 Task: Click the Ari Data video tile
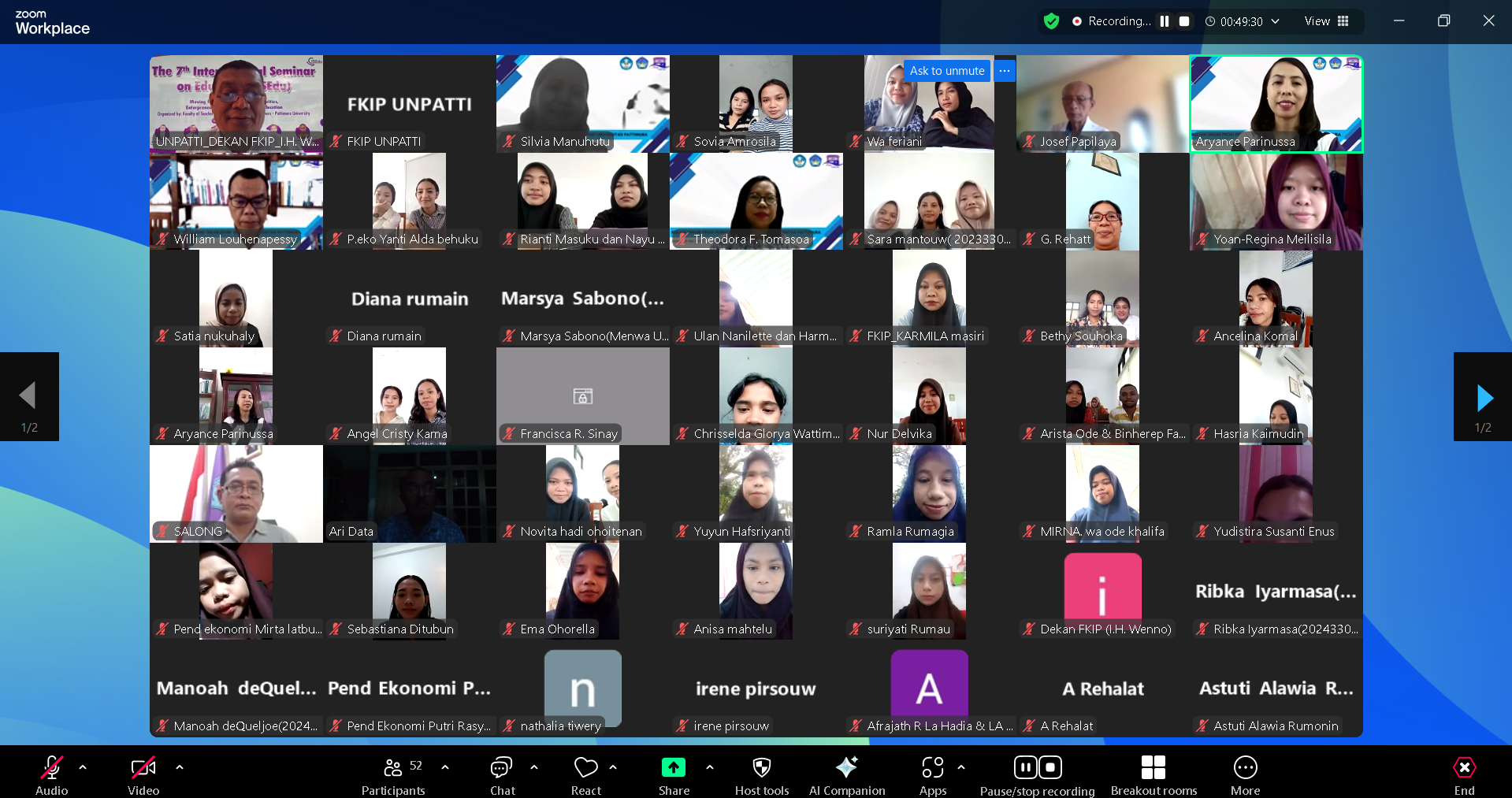(x=410, y=494)
